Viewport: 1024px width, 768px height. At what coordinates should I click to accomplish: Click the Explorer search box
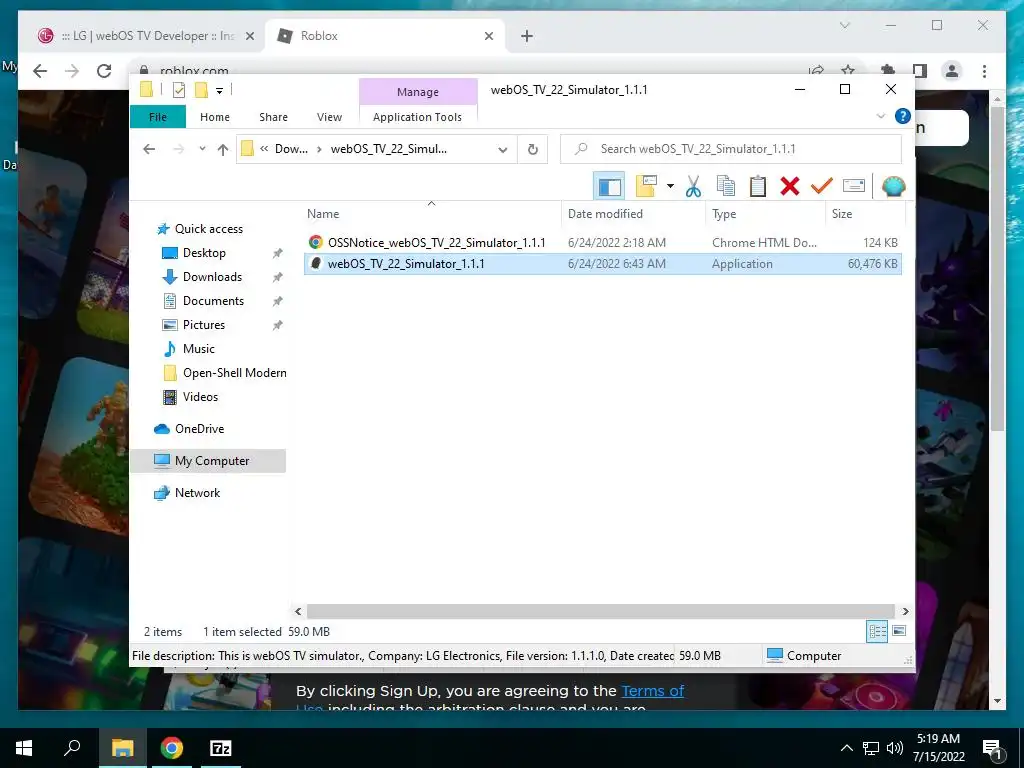click(731, 149)
